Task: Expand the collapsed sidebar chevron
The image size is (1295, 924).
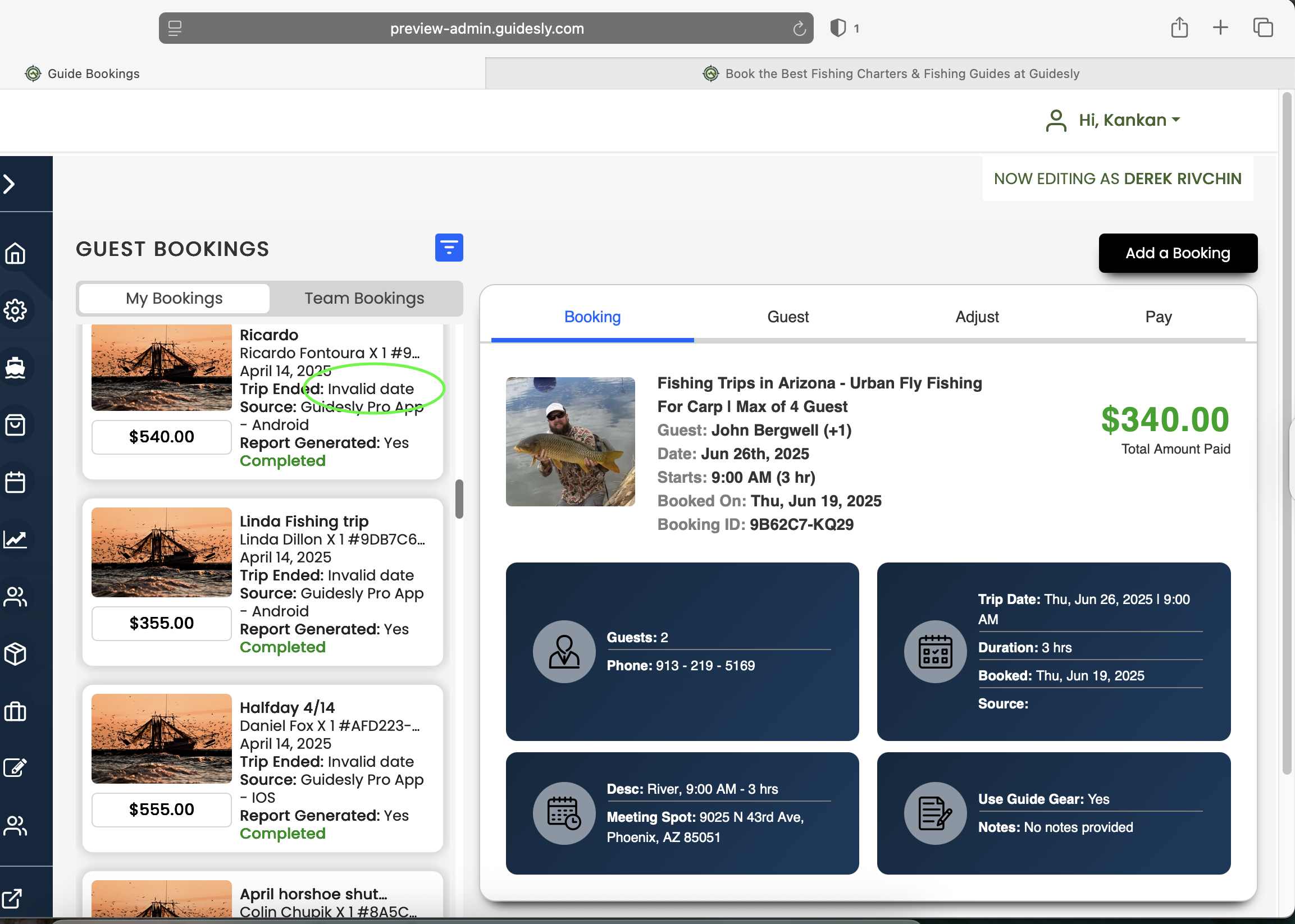Action: 10,184
